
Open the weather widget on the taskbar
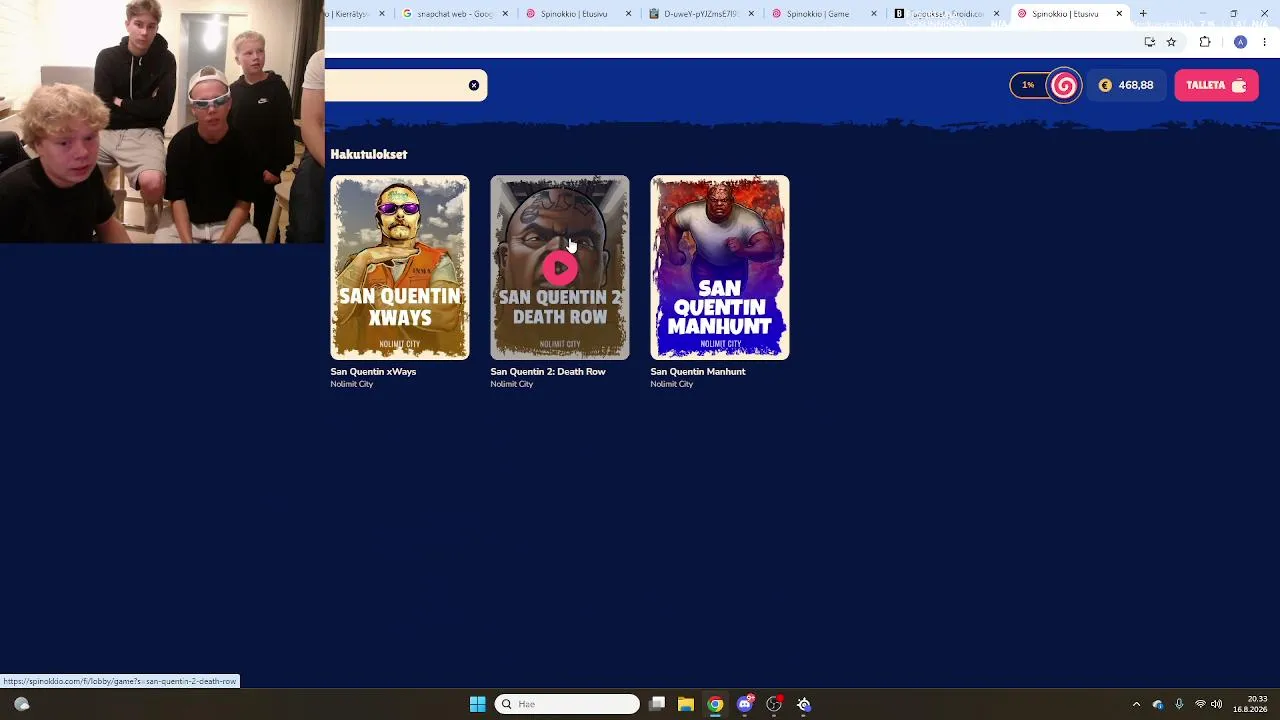click(x=21, y=704)
